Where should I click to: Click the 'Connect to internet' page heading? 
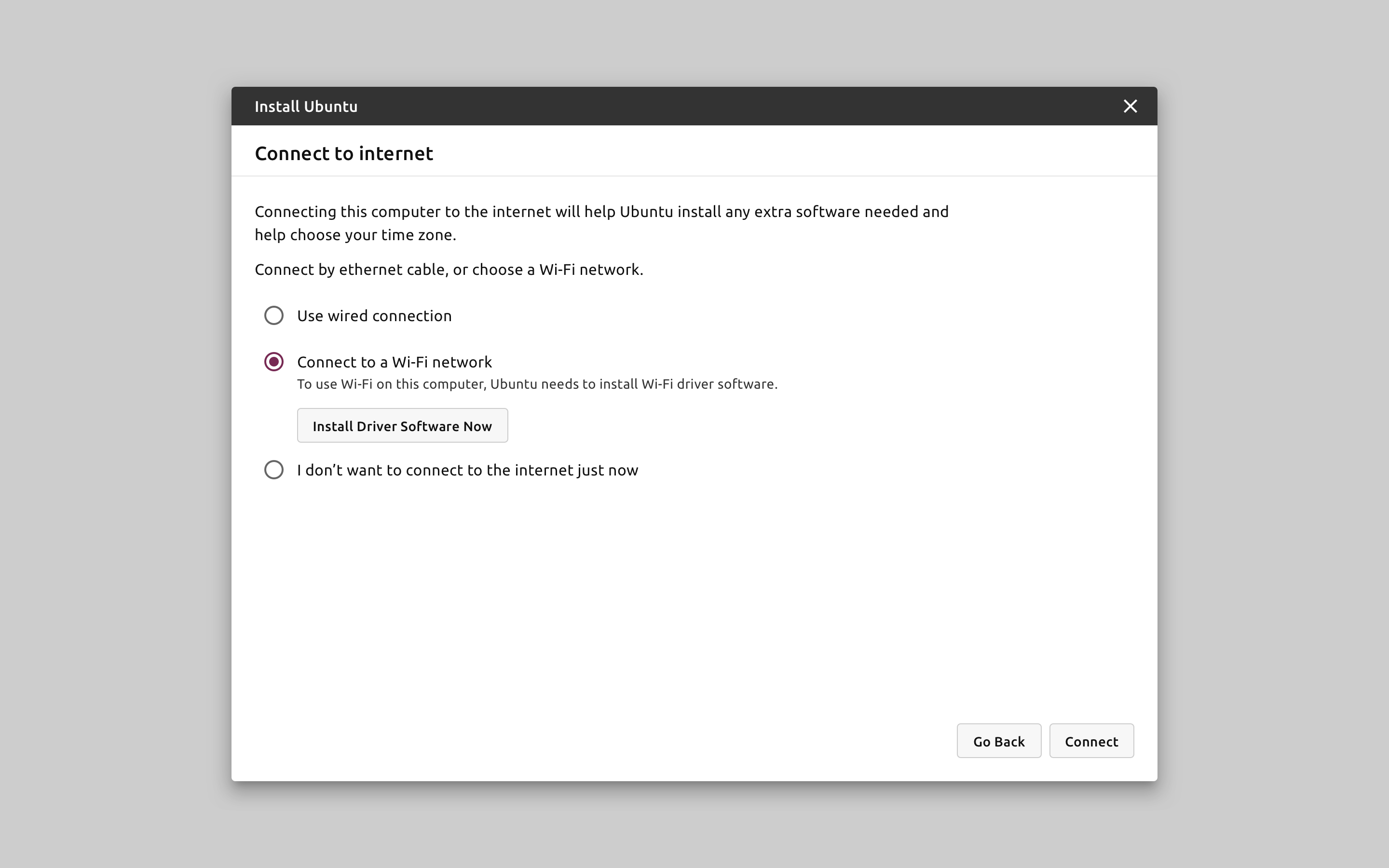344,153
